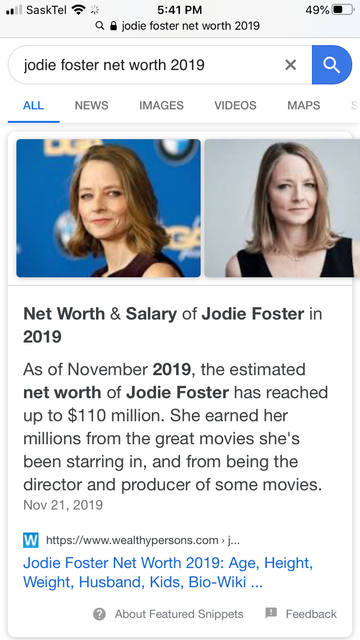Switch to the IMAGES tab
Image resolution: width=360 pixels, height=640 pixels.
(x=161, y=105)
